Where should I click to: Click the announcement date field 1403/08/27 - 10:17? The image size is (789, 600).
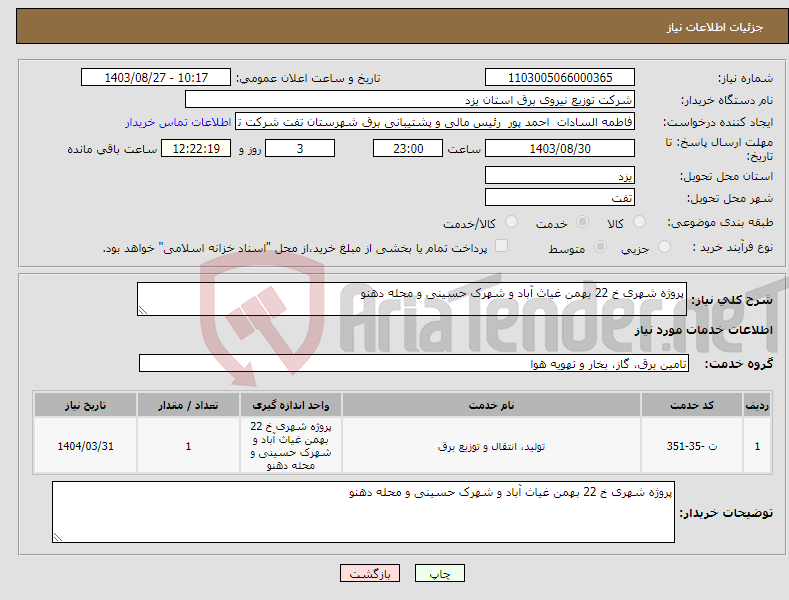[156, 78]
